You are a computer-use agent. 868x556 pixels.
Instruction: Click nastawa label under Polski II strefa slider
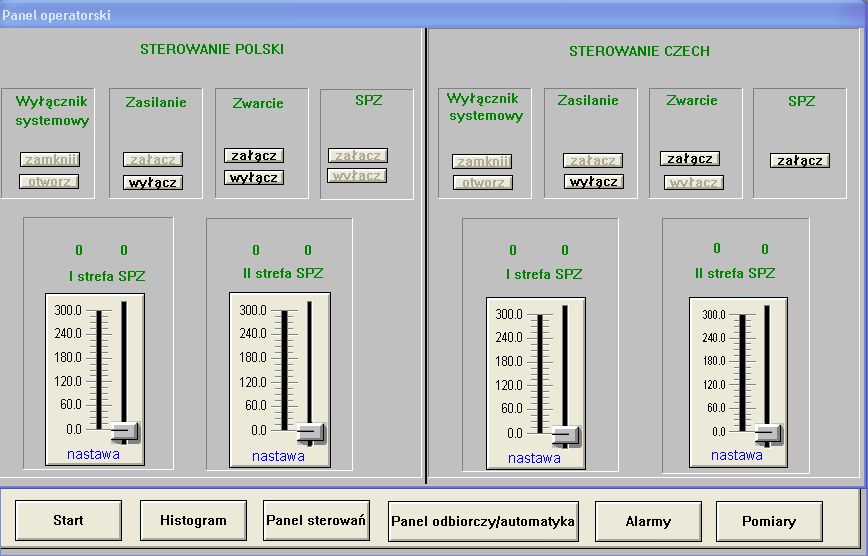point(278,456)
